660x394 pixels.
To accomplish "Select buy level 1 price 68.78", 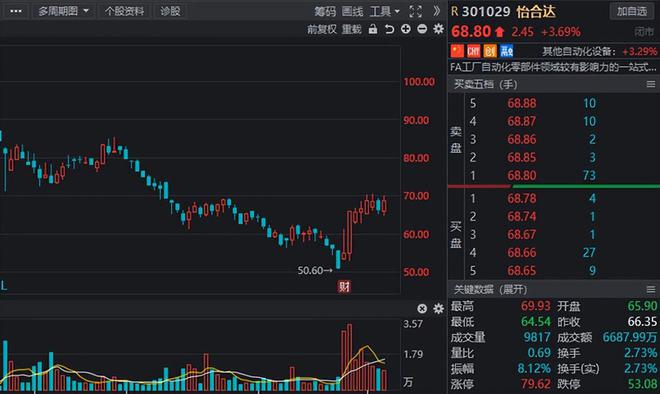I will [x=522, y=198].
